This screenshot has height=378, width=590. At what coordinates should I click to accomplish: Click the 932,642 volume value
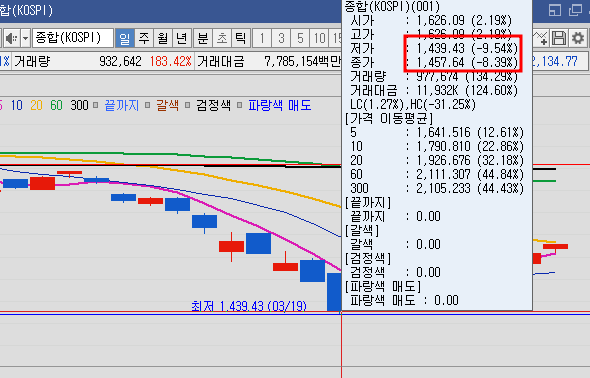pyautogui.click(x=120, y=61)
